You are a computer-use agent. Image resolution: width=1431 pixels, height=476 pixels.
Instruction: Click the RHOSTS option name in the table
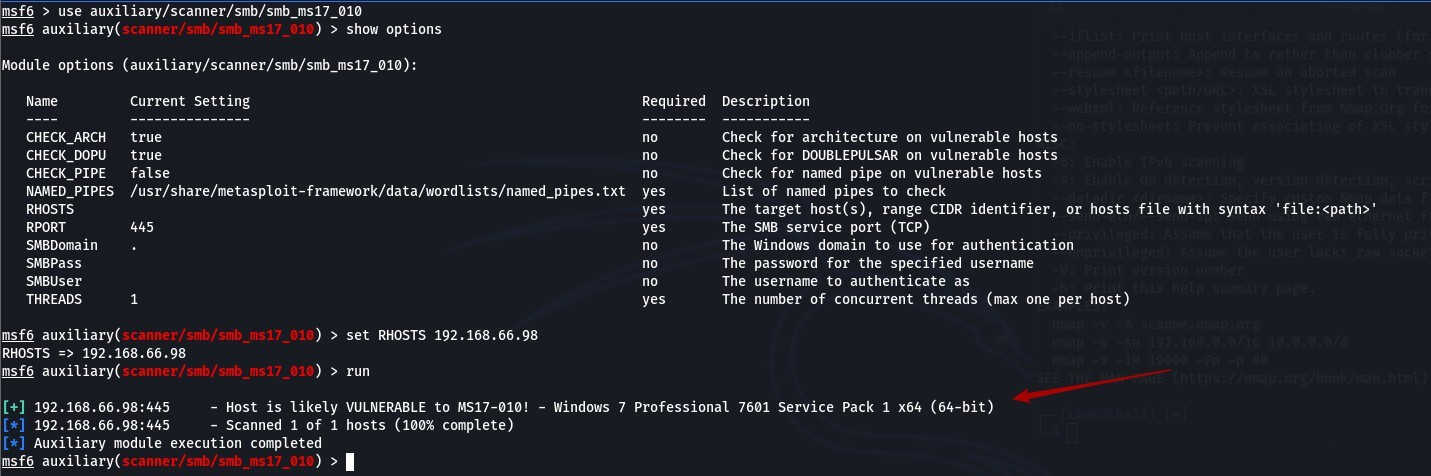point(50,209)
